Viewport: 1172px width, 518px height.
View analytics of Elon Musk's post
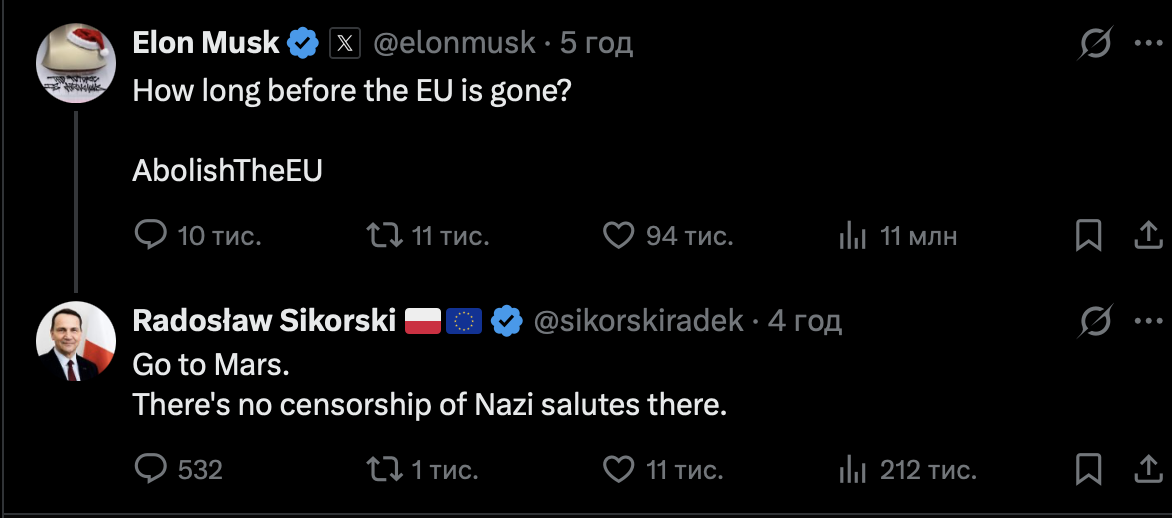852,236
